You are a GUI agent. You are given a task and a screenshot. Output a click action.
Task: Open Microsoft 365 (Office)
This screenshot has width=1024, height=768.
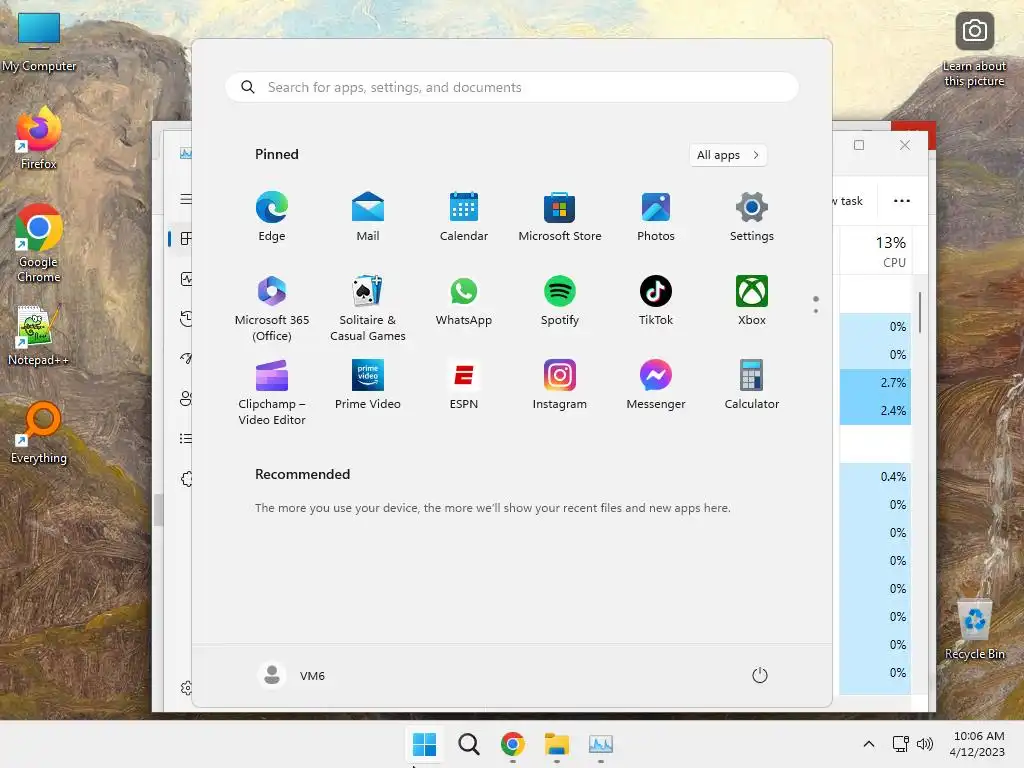pyautogui.click(x=272, y=308)
